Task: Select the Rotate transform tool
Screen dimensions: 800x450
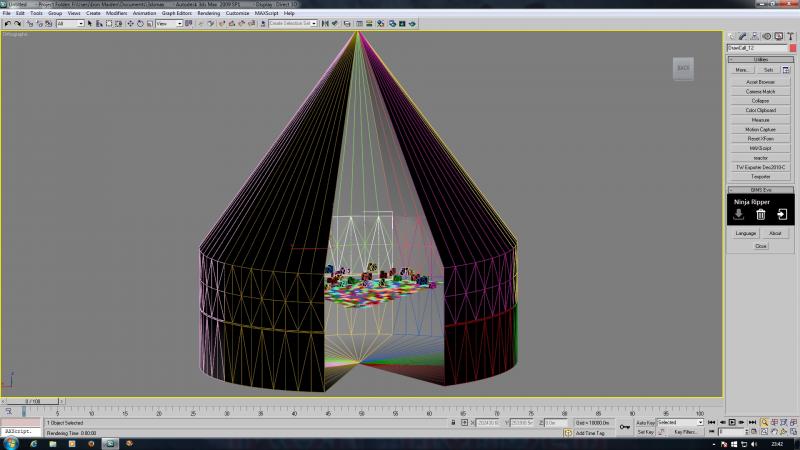Action: [x=140, y=23]
